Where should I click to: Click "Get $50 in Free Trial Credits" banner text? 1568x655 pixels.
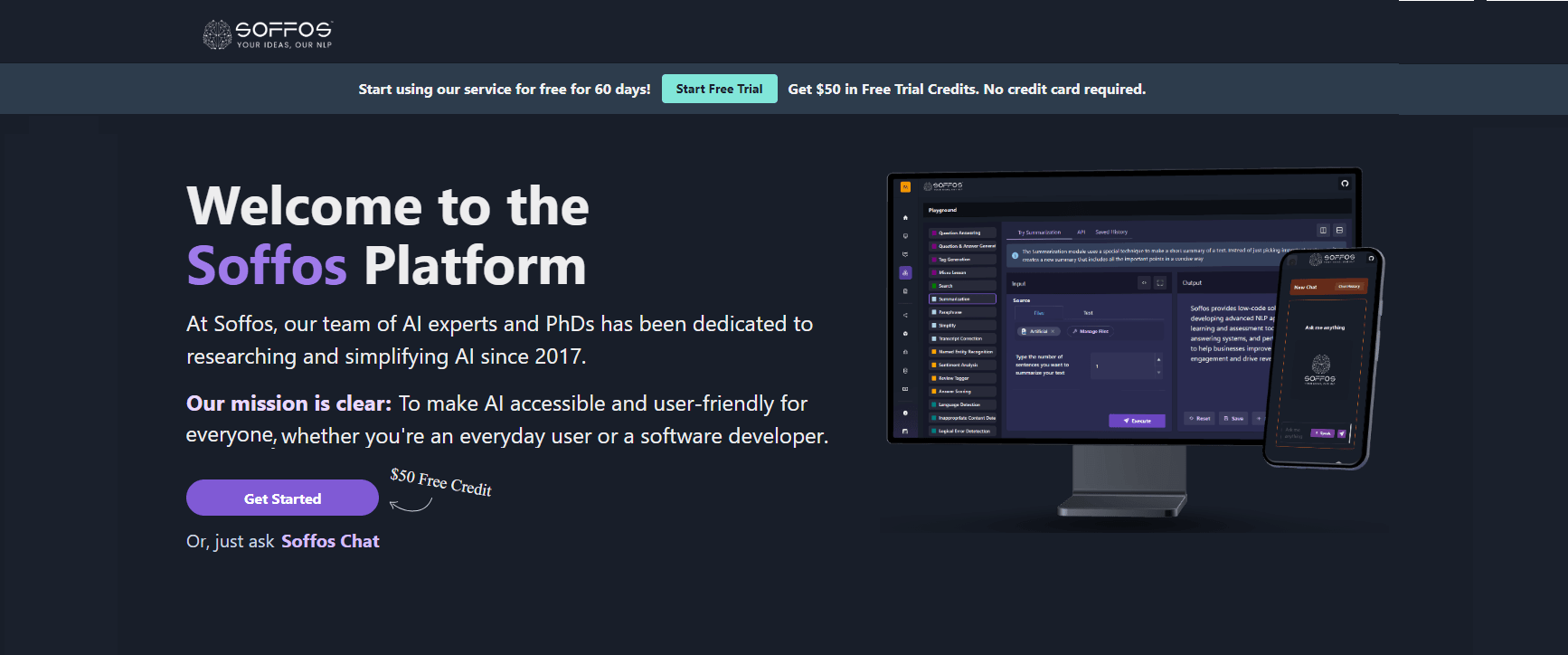pyautogui.click(x=967, y=89)
